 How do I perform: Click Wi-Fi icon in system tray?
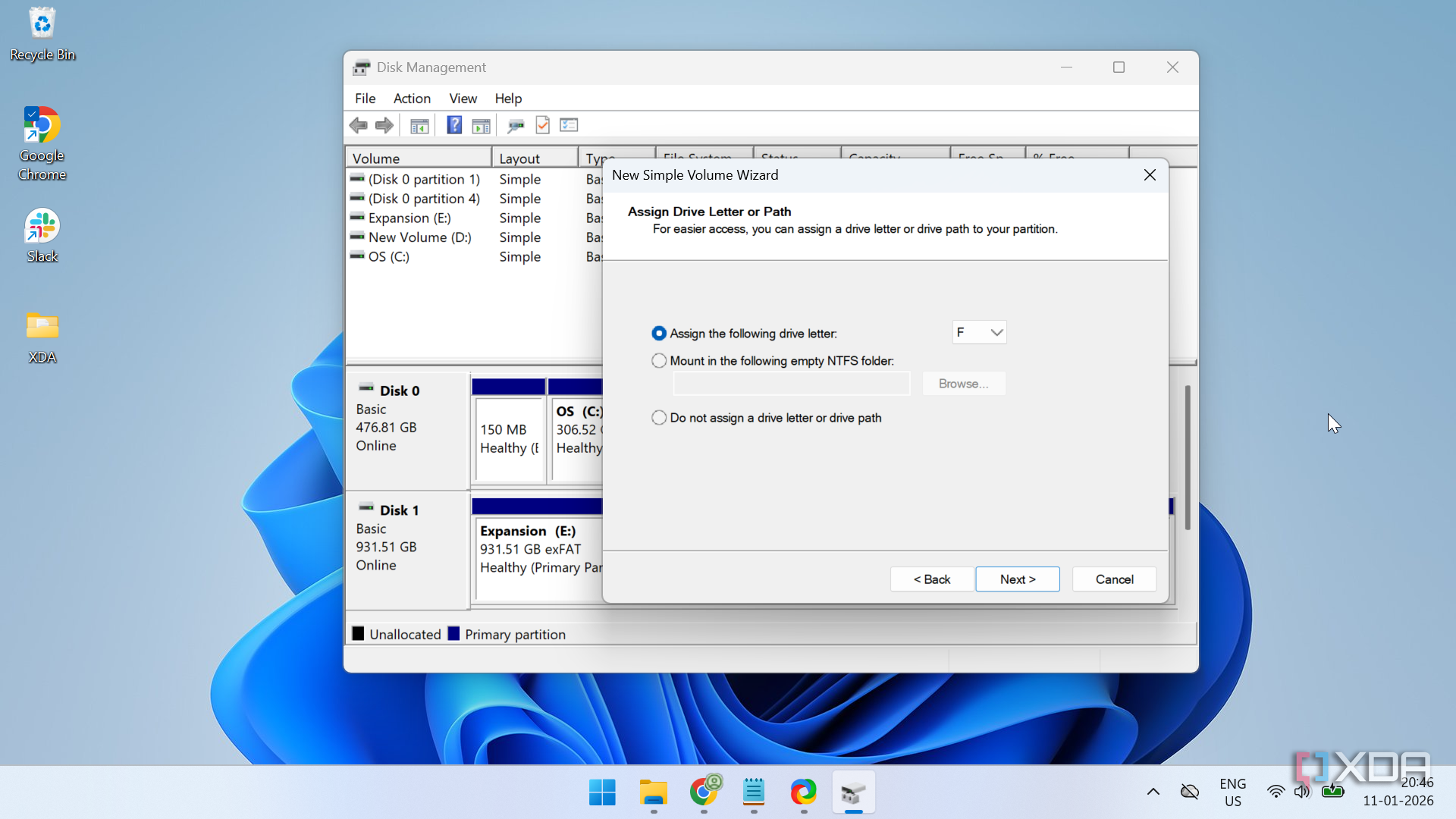pyautogui.click(x=1276, y=792)
